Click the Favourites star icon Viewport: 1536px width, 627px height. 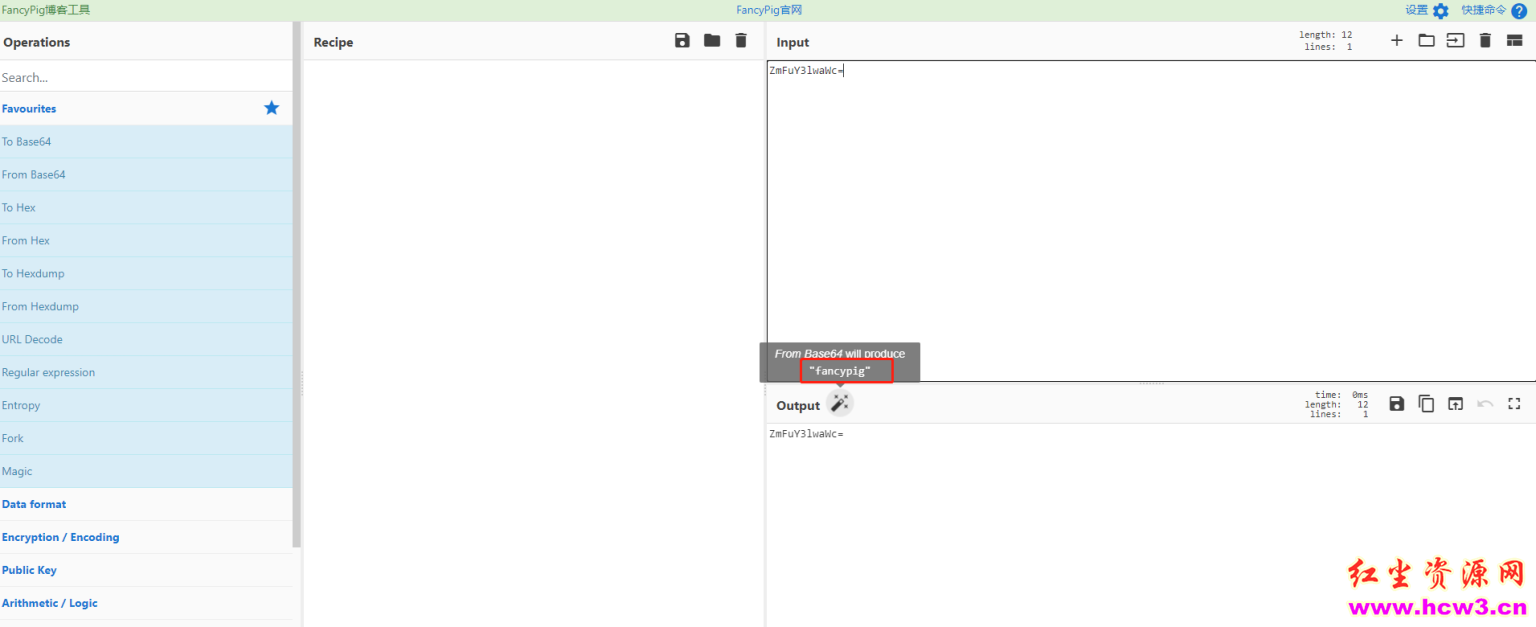click(271, 108)
